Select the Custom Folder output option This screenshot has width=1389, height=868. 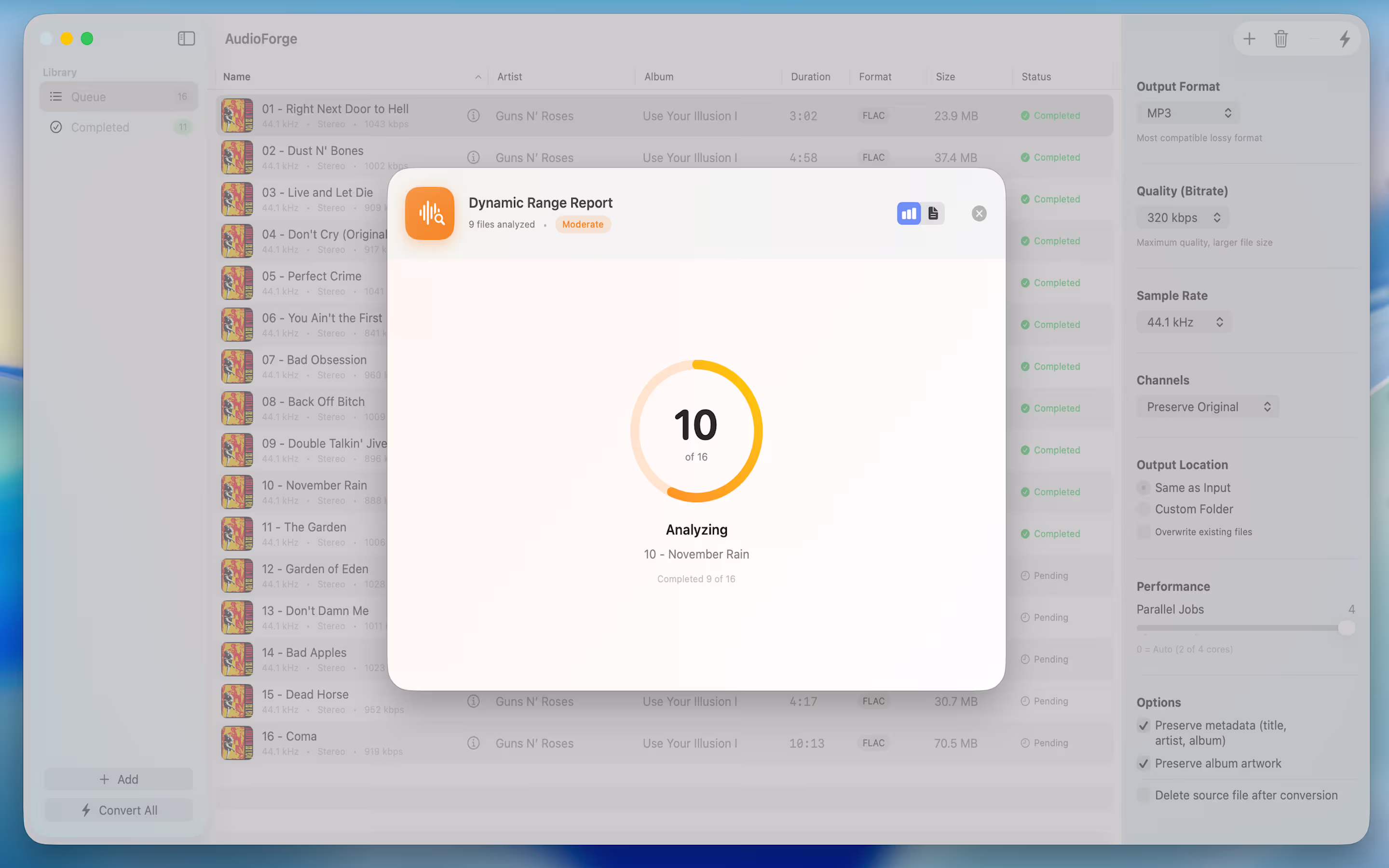pyautogui.click(x=1144, y=509)
